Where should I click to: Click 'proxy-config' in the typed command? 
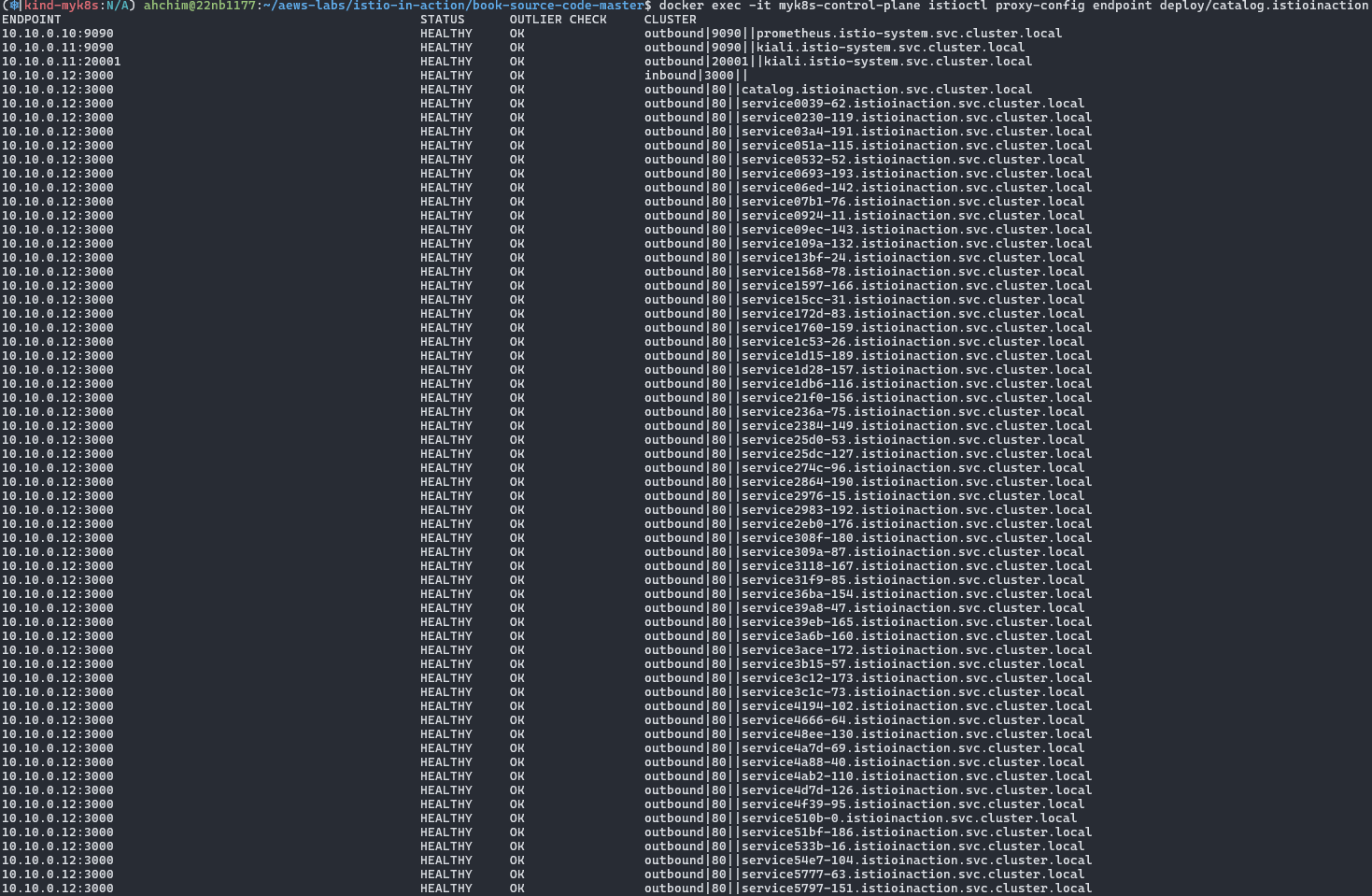click(x=1040, y=6)
